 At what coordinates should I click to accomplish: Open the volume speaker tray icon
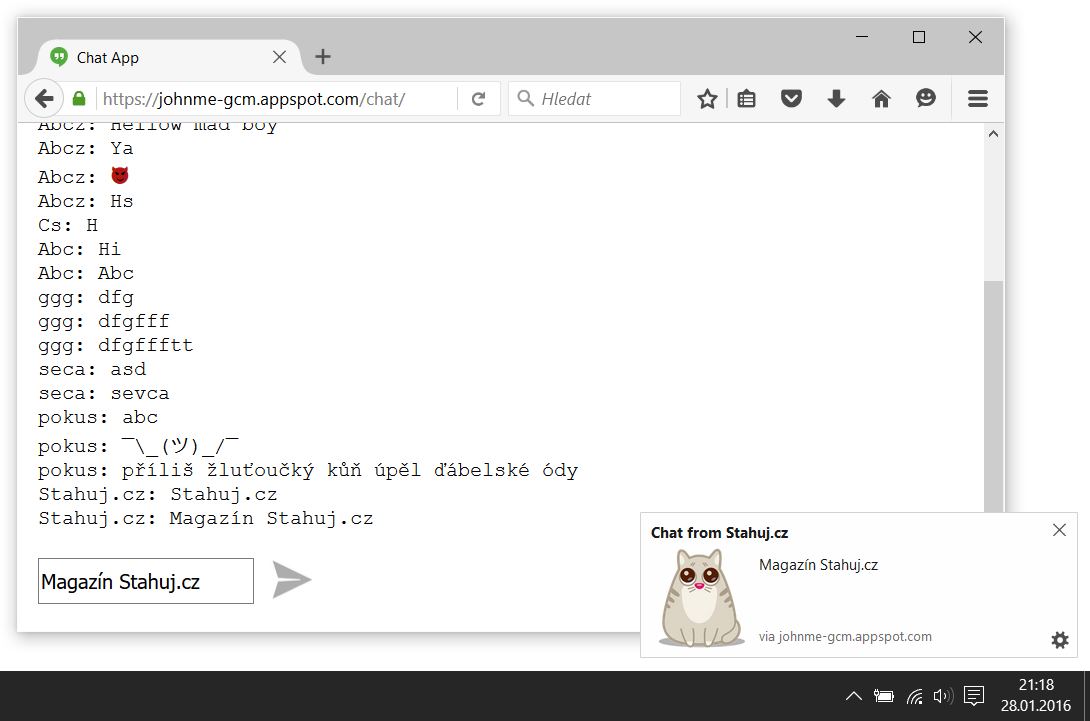pyautogui.click(x=943, y=696)
